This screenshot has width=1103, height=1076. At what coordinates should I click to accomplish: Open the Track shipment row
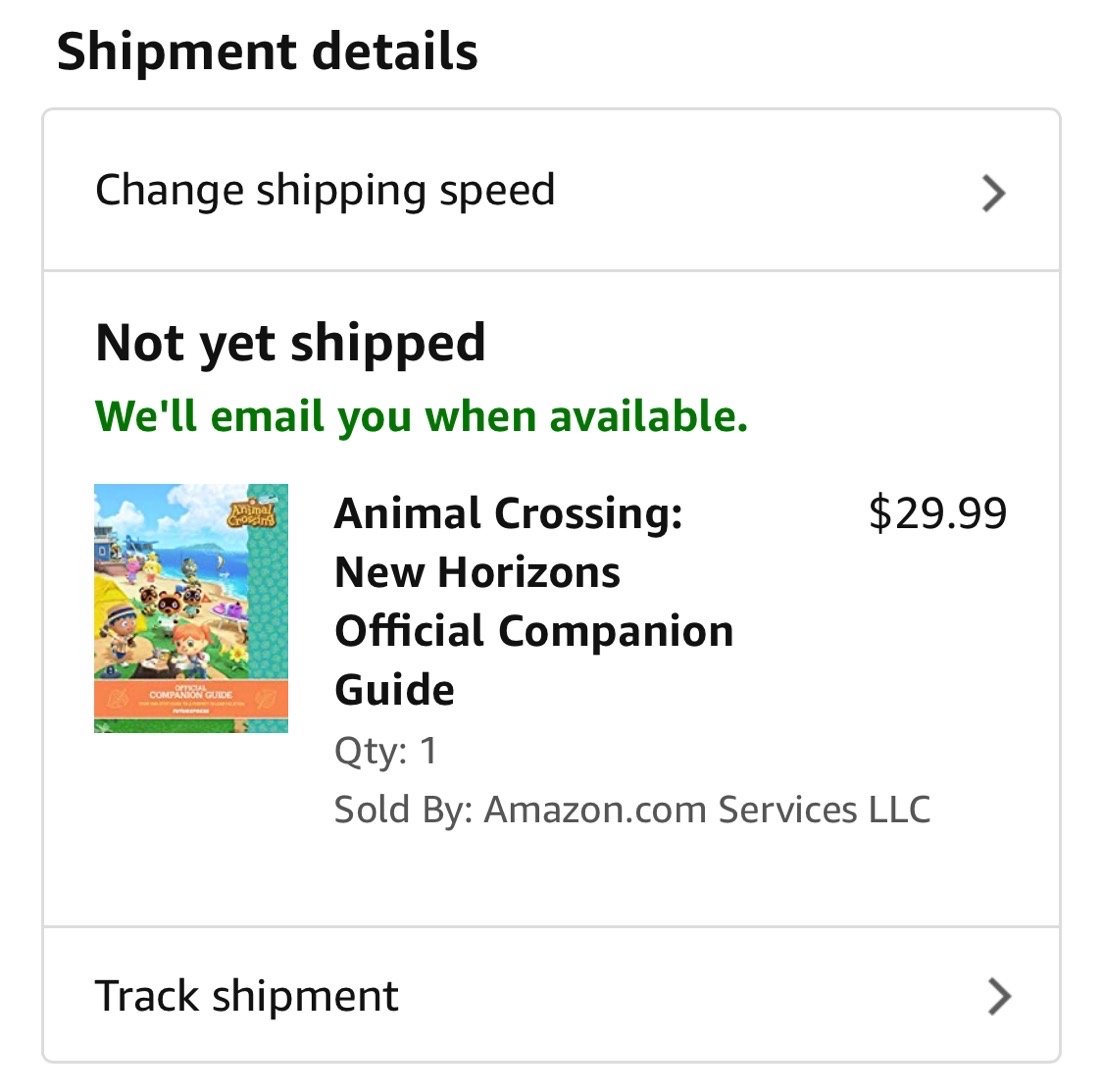247,996
